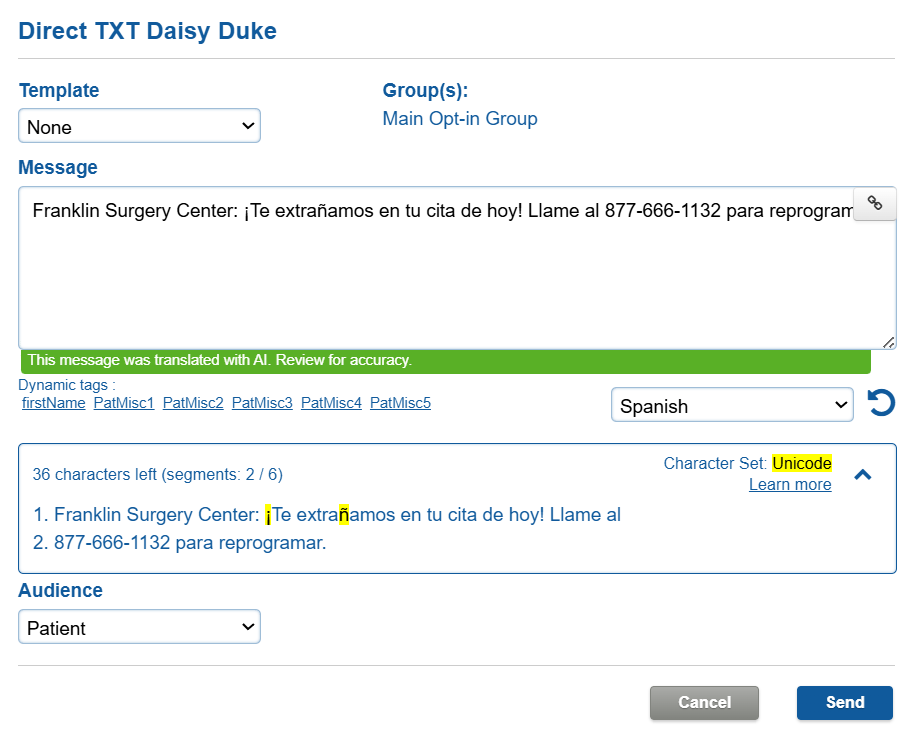Insert the PatMisc1 dynamic tag
This screenshot has width=911, height=734.
pyautogui.click(x=124, y=403)
